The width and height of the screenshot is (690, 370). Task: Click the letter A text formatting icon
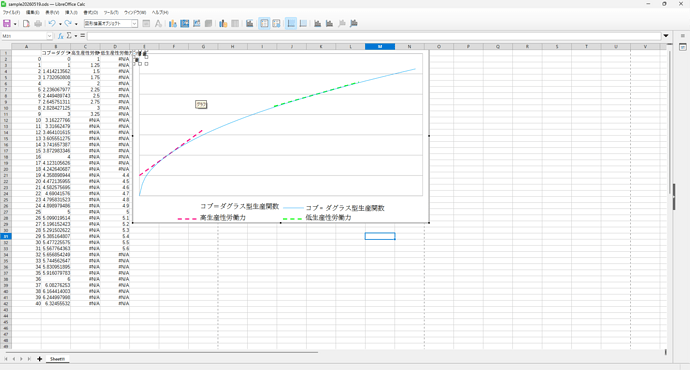point(158,24)
